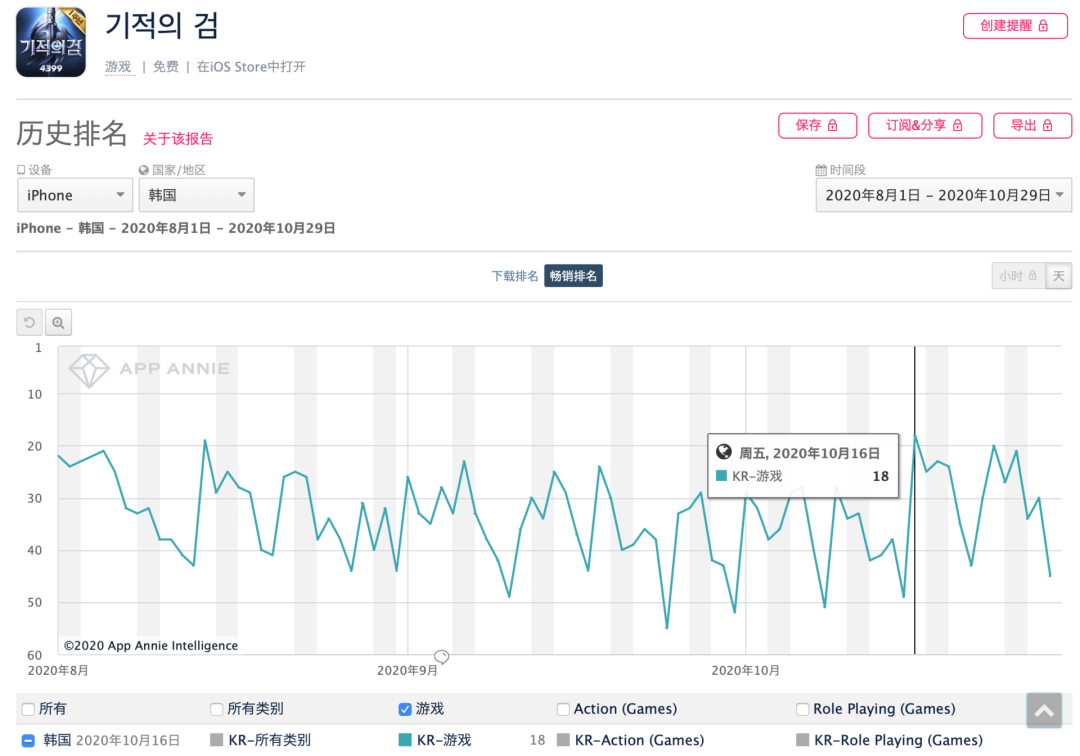Screen dimensions: 1080x756
Task: Select the 小时 granularity tab
Action: pos(1018,275)
